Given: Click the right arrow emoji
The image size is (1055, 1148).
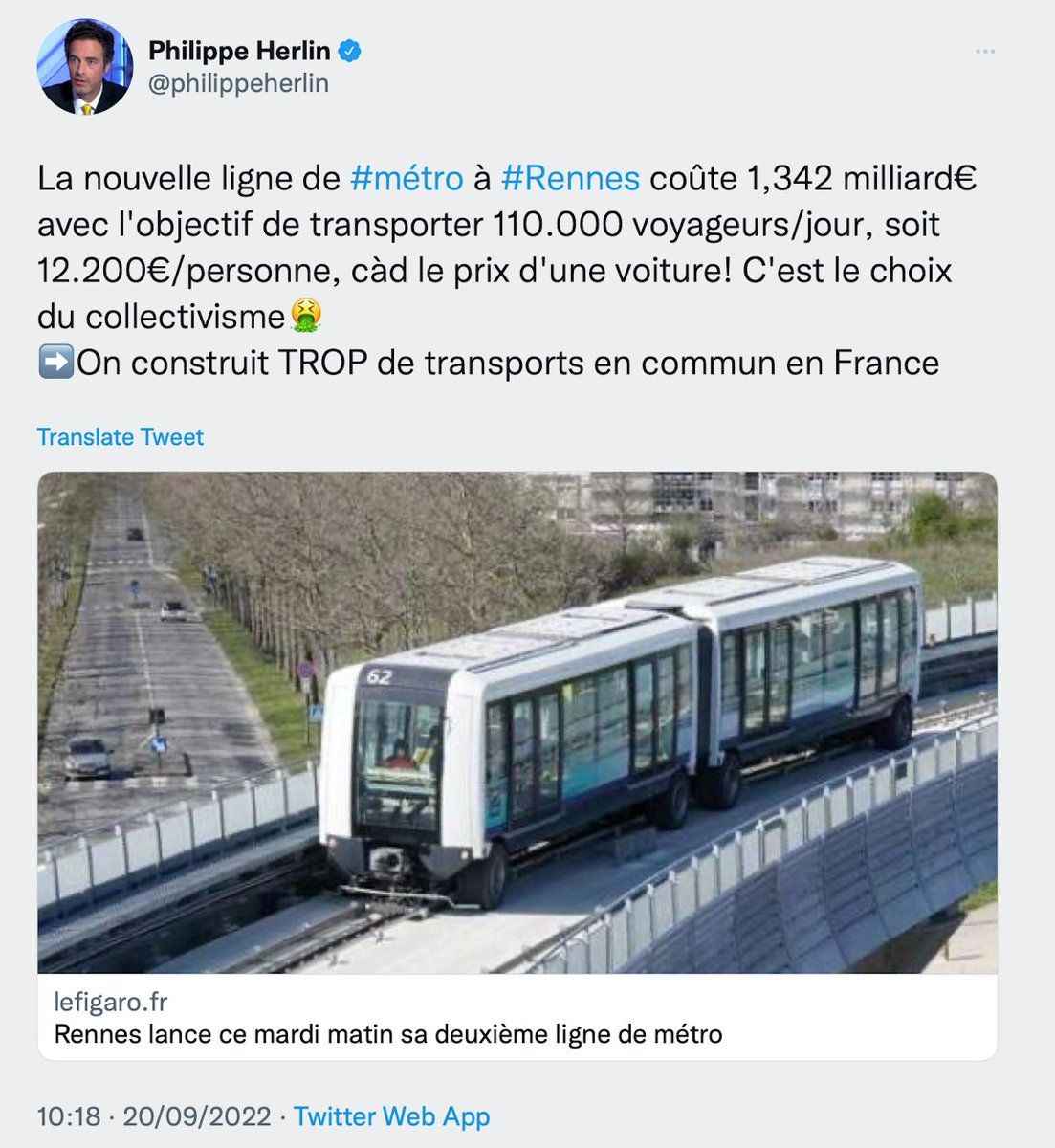Looking at the screenshot, I should point(55,363).
